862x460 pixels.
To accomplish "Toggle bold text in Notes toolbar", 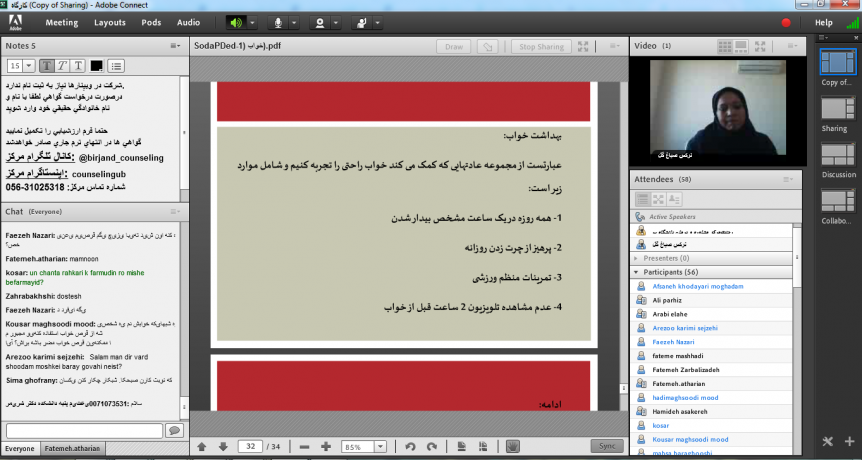I will tap(47, 66).
